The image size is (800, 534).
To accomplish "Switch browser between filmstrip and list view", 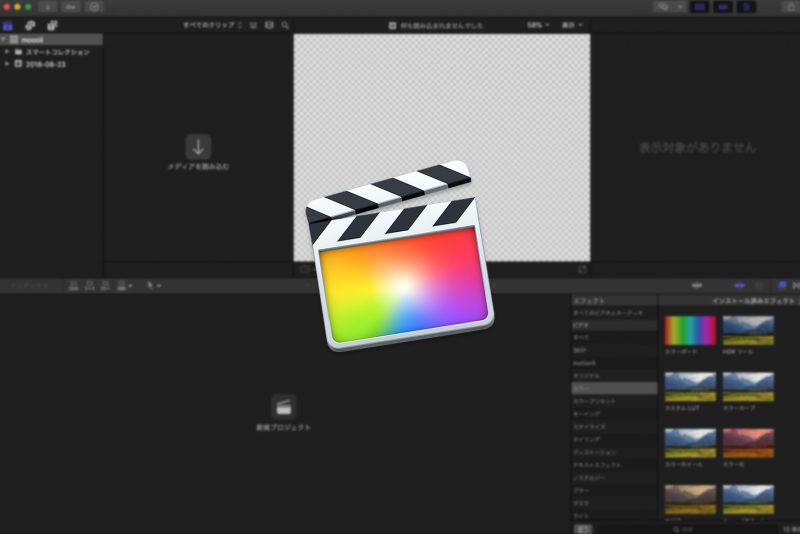I will (269, 25).
